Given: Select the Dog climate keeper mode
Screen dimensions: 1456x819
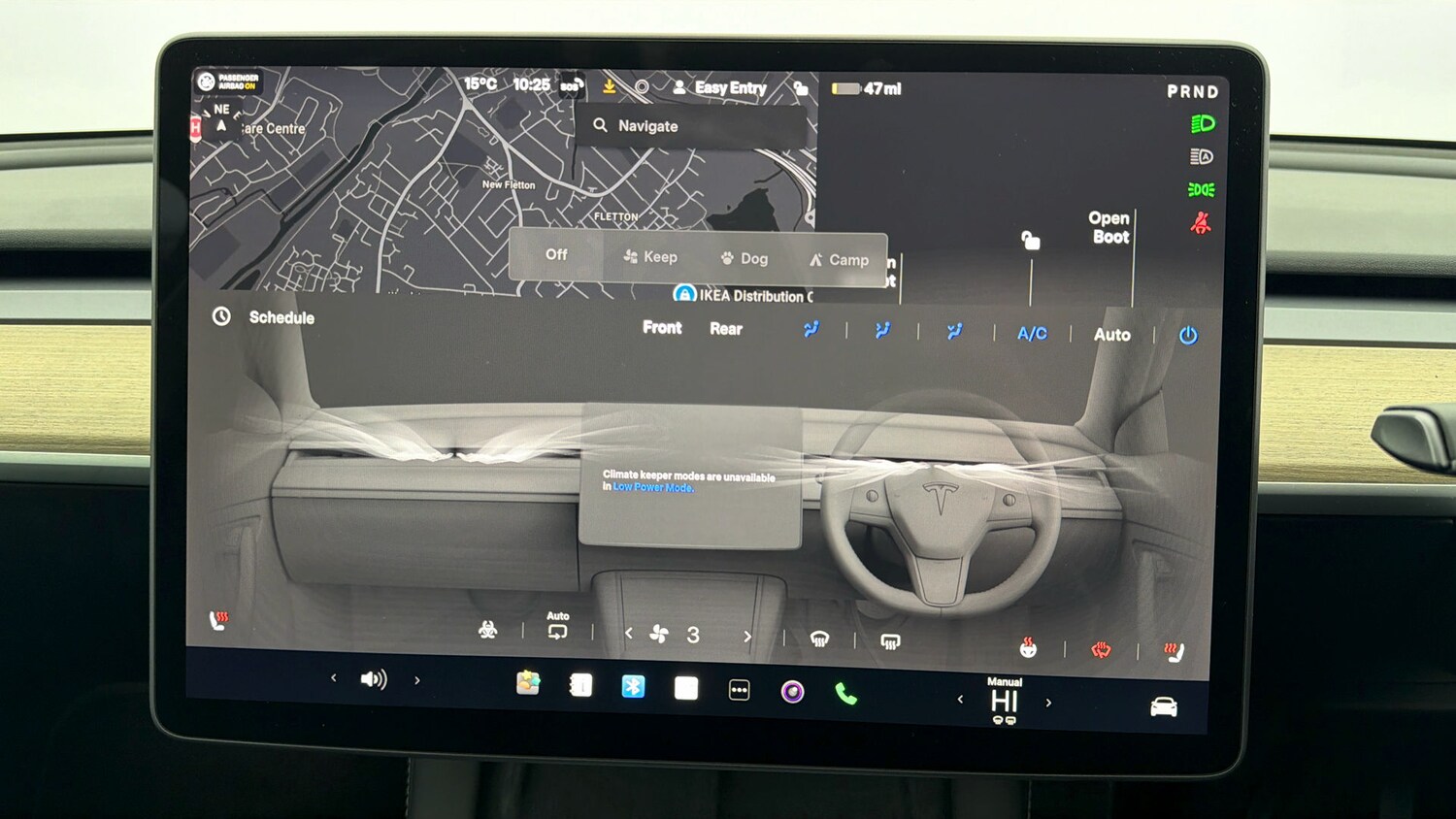Looking at the screenshot, I should coord(744,258).
